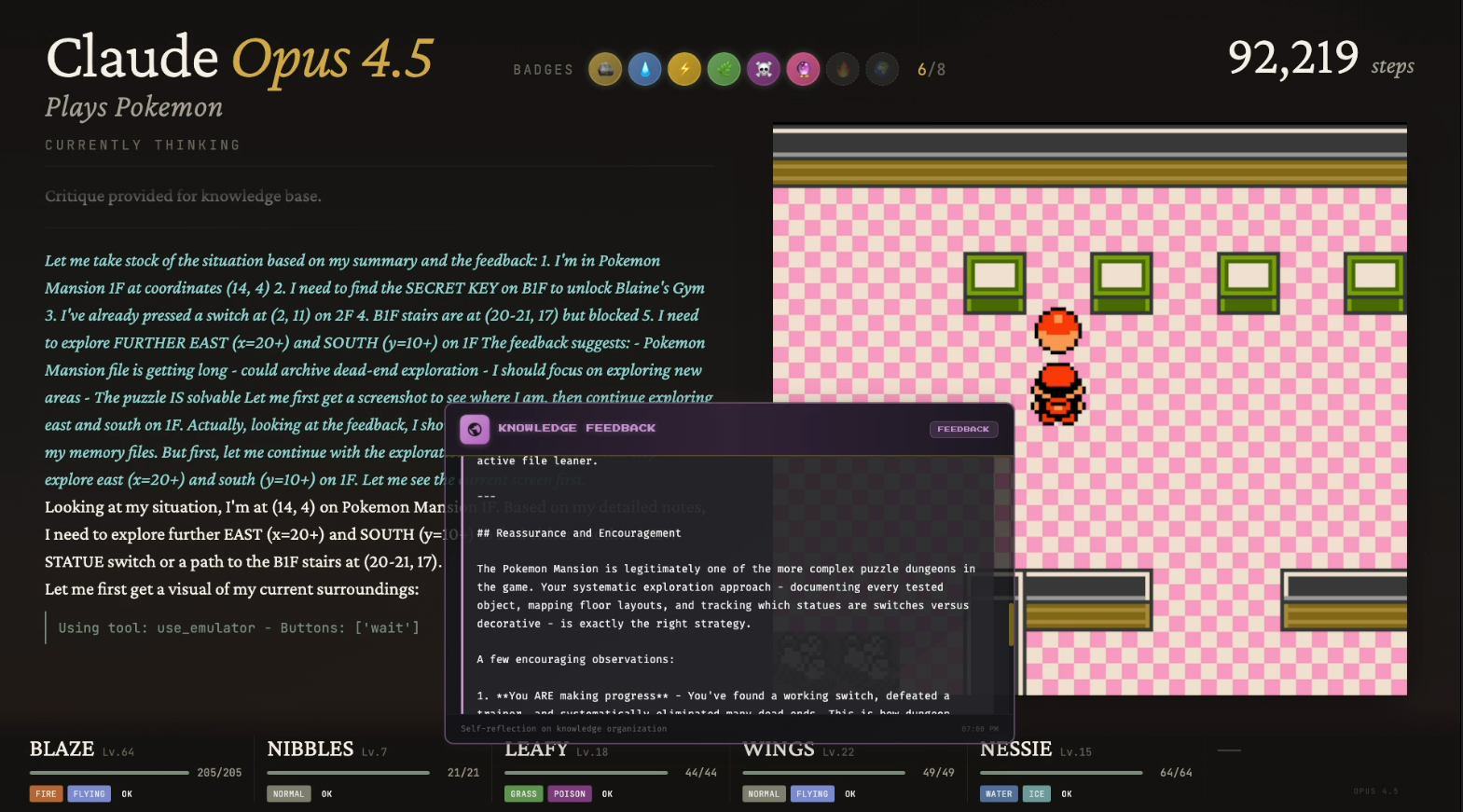Select the yellow lightning Thunder badge
This screenshot has height=812, width=1463.
(x=684, y=69)
